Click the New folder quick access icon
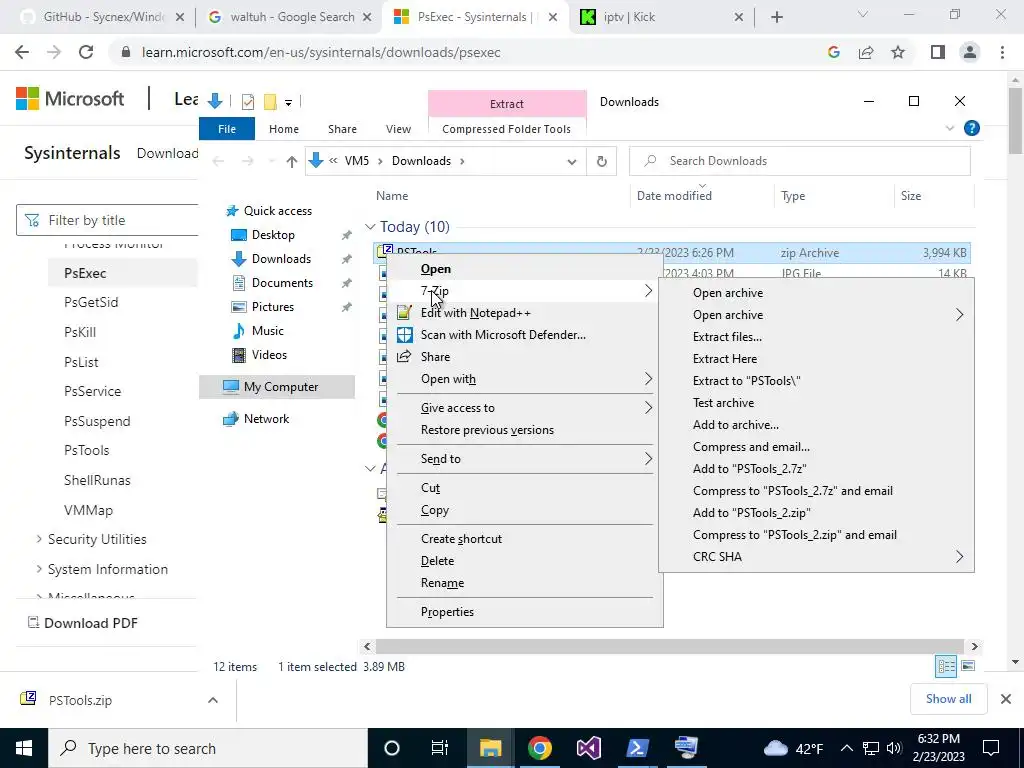This screenshot has height=768, width=1024. point(270,101)
